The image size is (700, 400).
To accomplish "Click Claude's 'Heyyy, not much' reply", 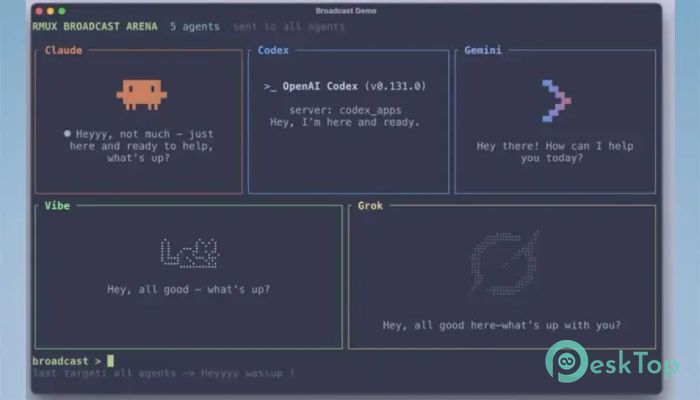I will pyautogui.click(x=138, y=146).
